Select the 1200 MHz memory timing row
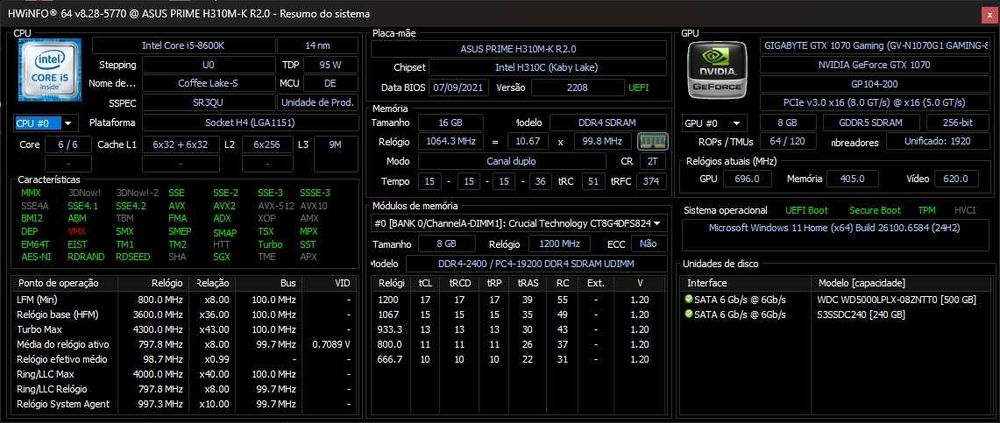This screenshot has width=1000, height=423. tap(519, 299)
